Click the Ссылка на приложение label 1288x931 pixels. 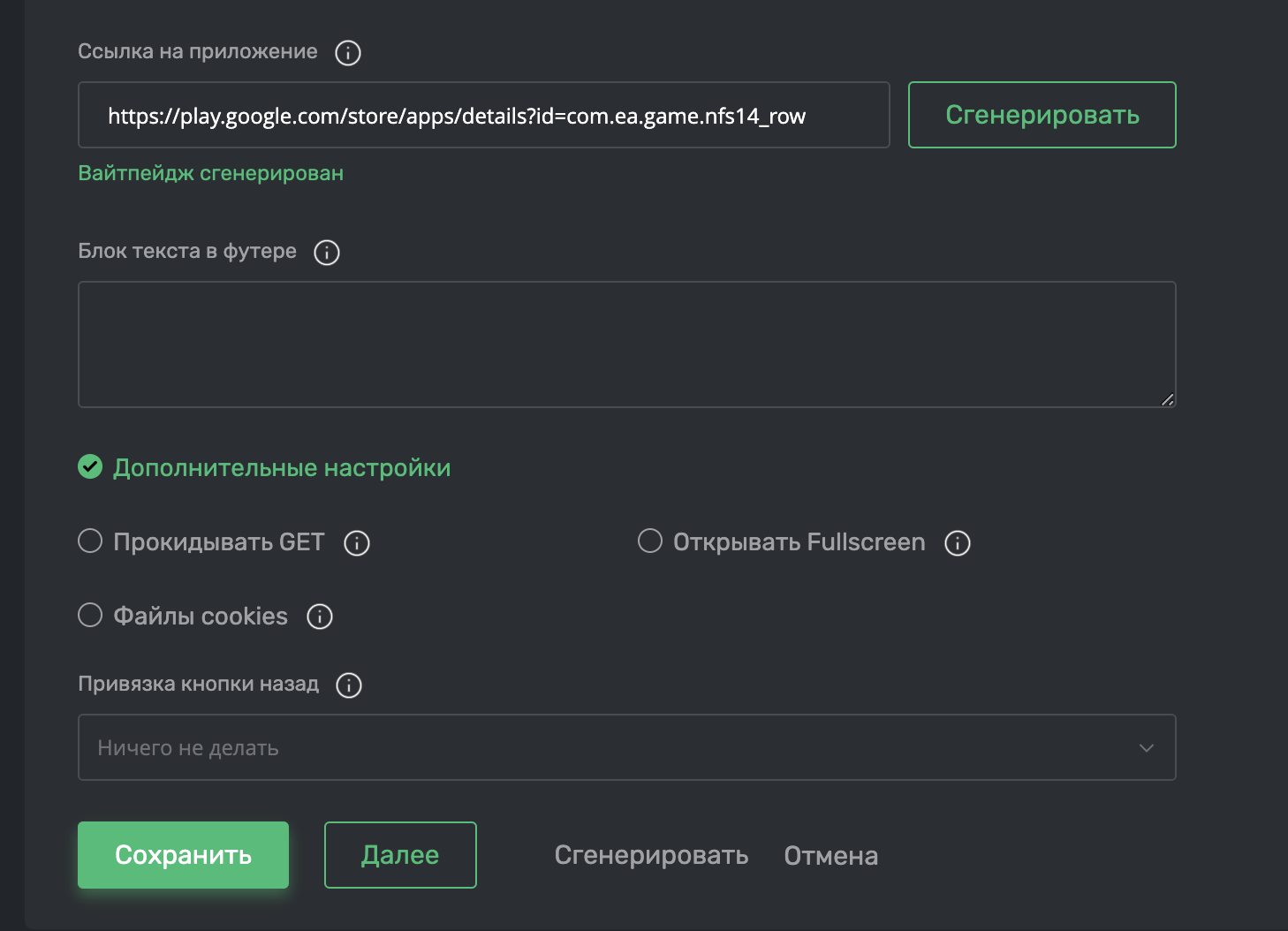coord(198,52)
